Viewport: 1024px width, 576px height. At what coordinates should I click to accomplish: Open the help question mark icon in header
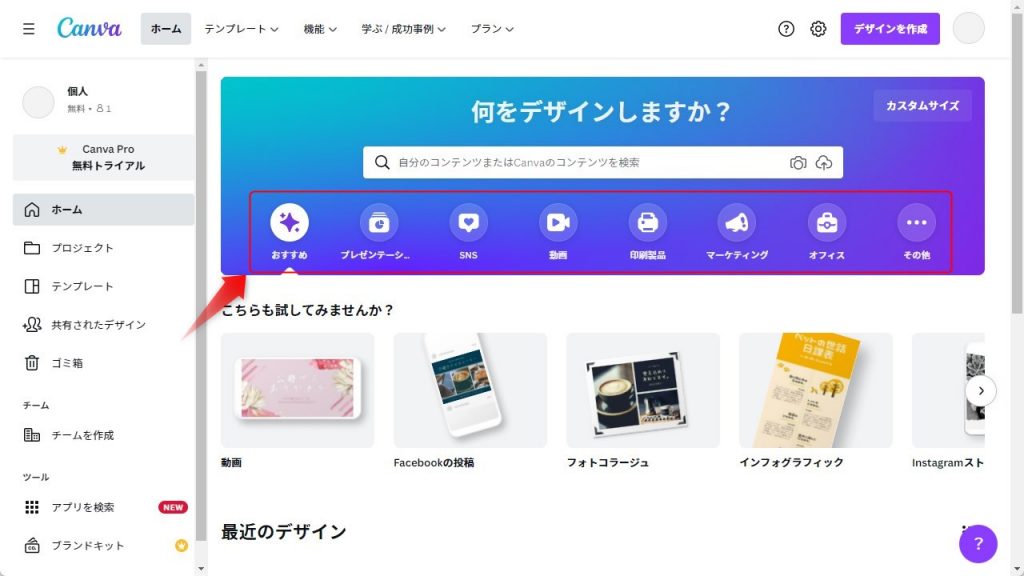point(786,29)
